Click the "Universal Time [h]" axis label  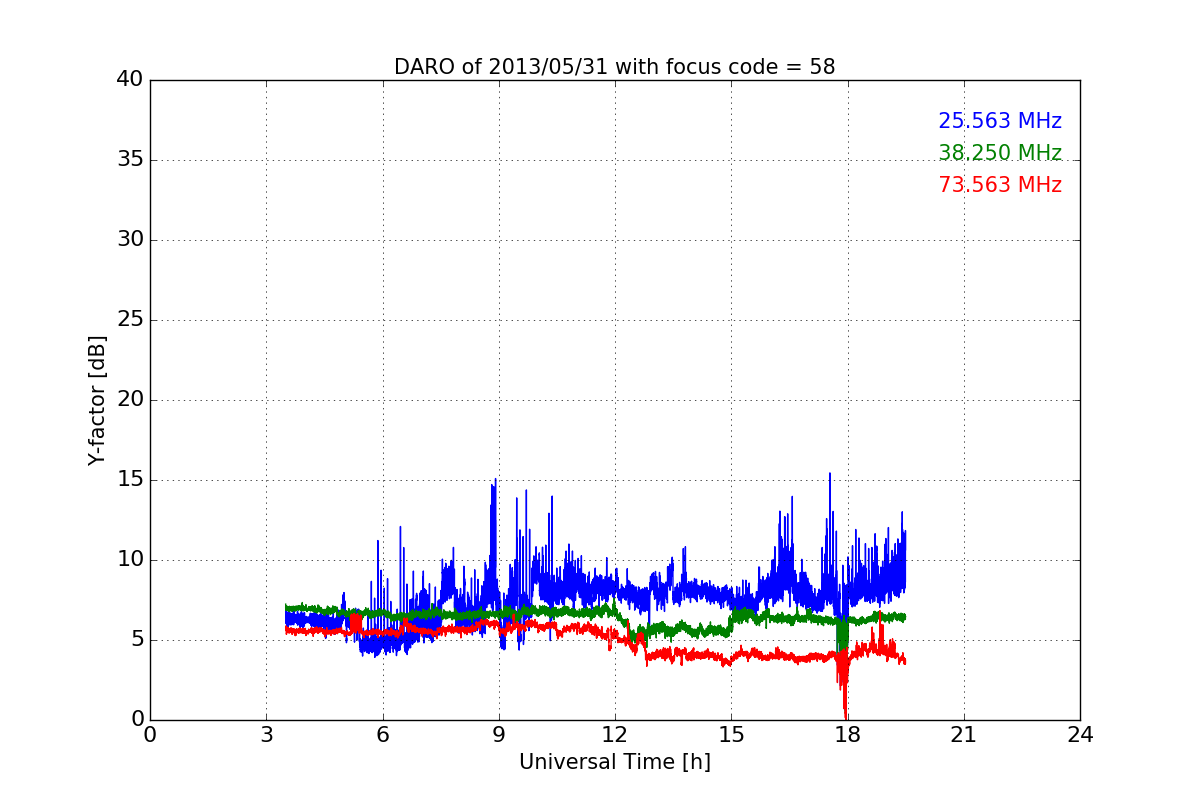click(614, 762)
